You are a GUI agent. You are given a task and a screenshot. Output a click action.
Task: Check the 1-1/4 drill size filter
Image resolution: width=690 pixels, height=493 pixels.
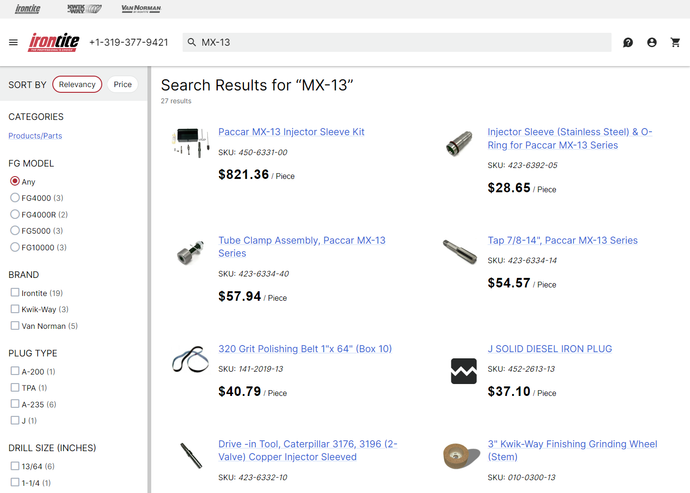pos(15,482)
